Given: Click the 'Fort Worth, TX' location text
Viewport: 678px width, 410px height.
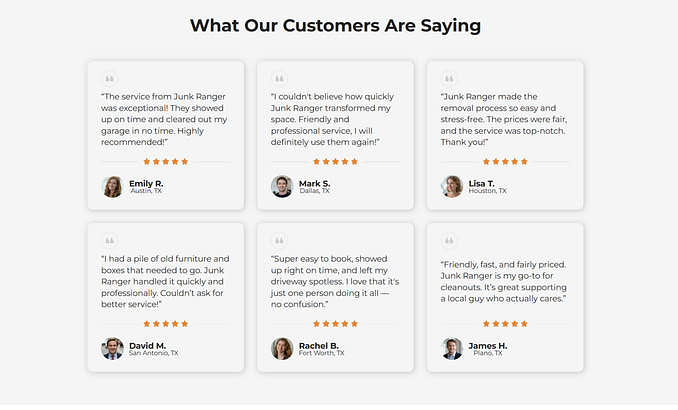Looking at the screenshot, I should [321, 353].
